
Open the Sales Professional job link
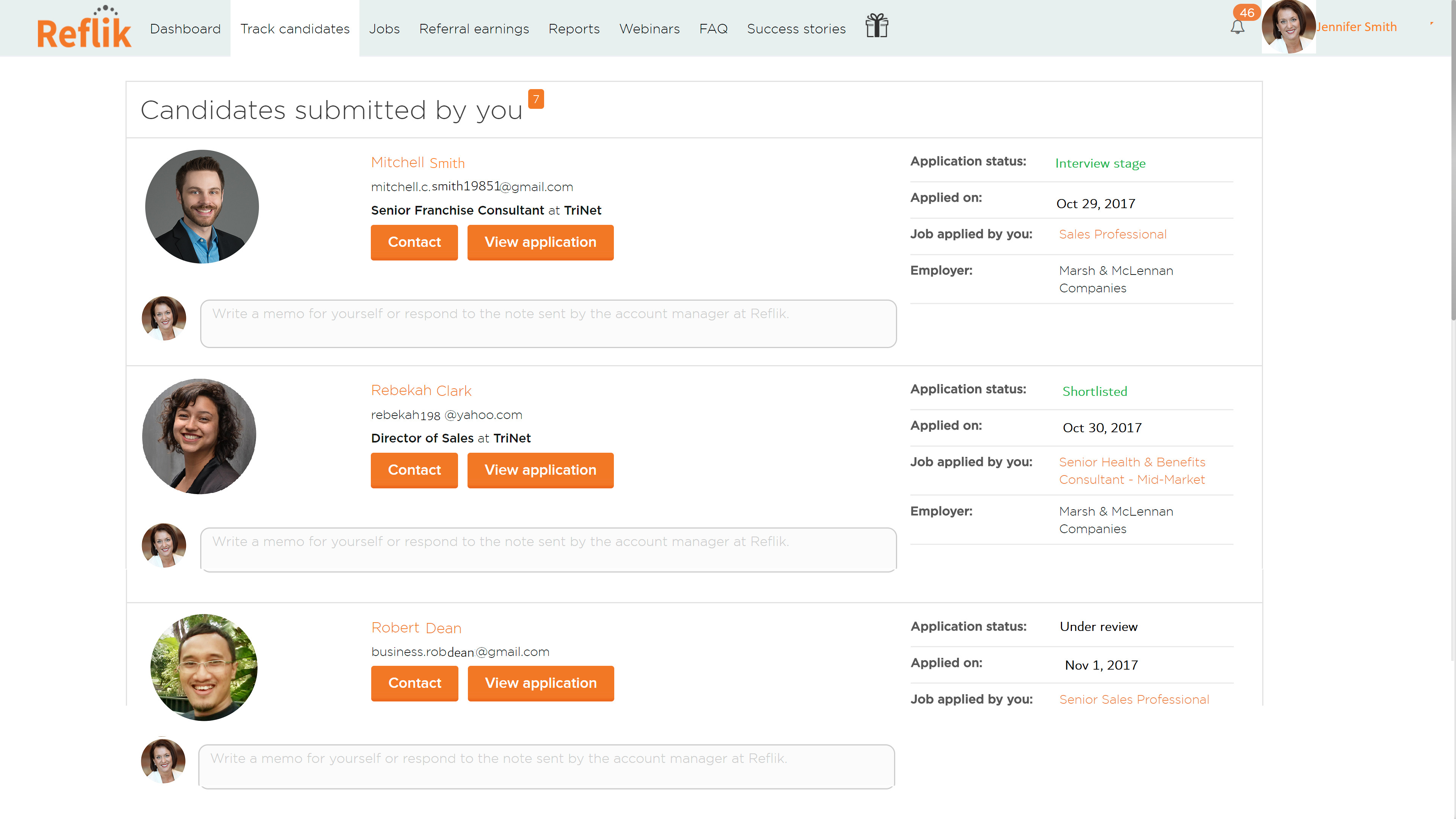[1112, 234]
